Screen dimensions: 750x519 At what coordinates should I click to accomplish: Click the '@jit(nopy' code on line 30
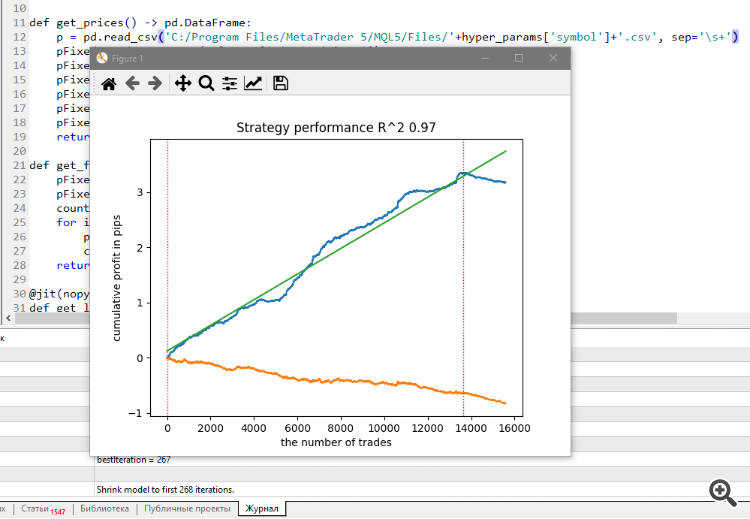pyautogui.click(x=59, y=294)
